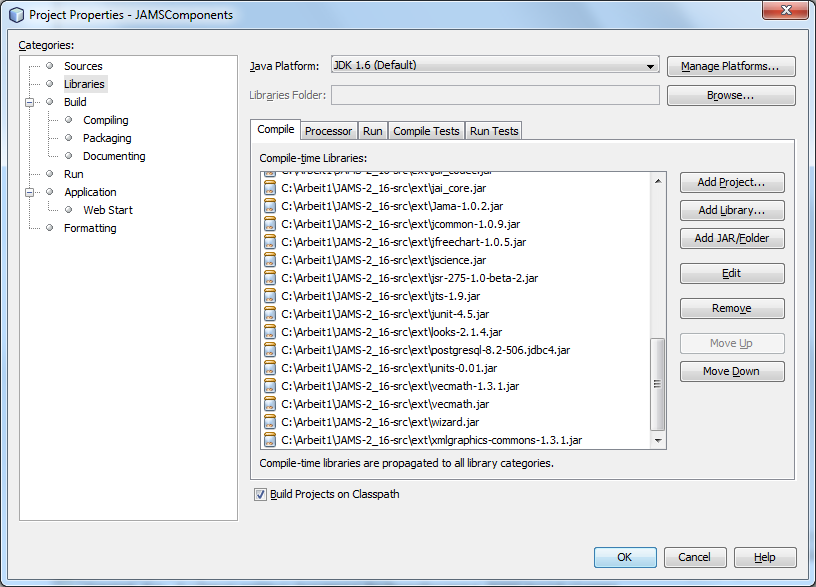
Task: Select Sources in the Categories tree
Action: click(x=83, y=66)
